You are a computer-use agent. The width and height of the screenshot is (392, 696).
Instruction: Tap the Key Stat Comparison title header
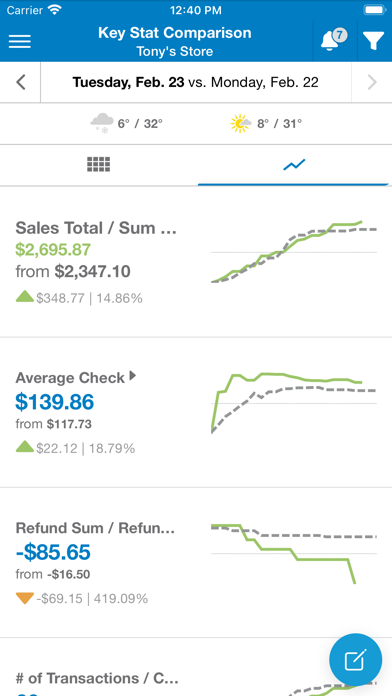[x=174, y=33]
